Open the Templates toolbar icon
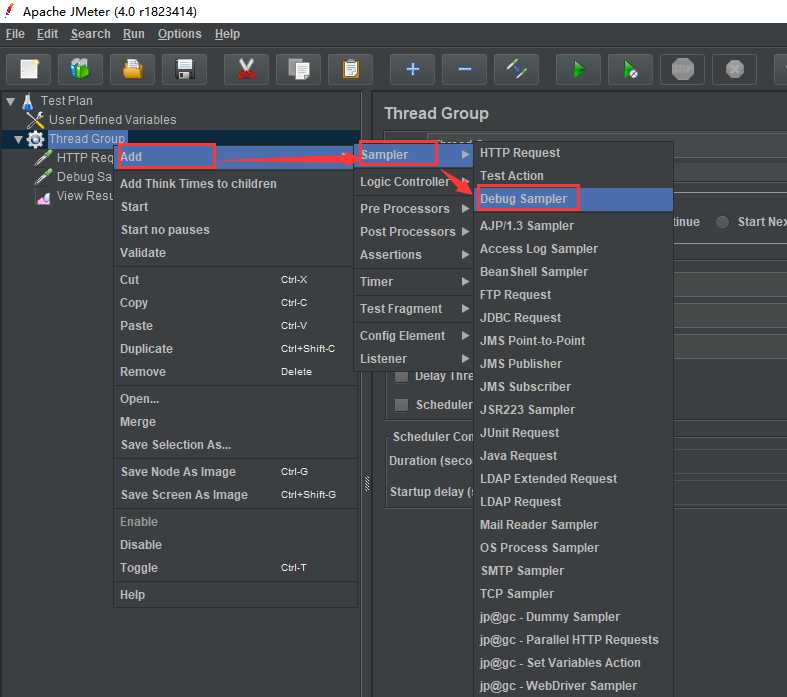Image resolution: width=787 pixels, height=697 pixels. coord(80,69)
